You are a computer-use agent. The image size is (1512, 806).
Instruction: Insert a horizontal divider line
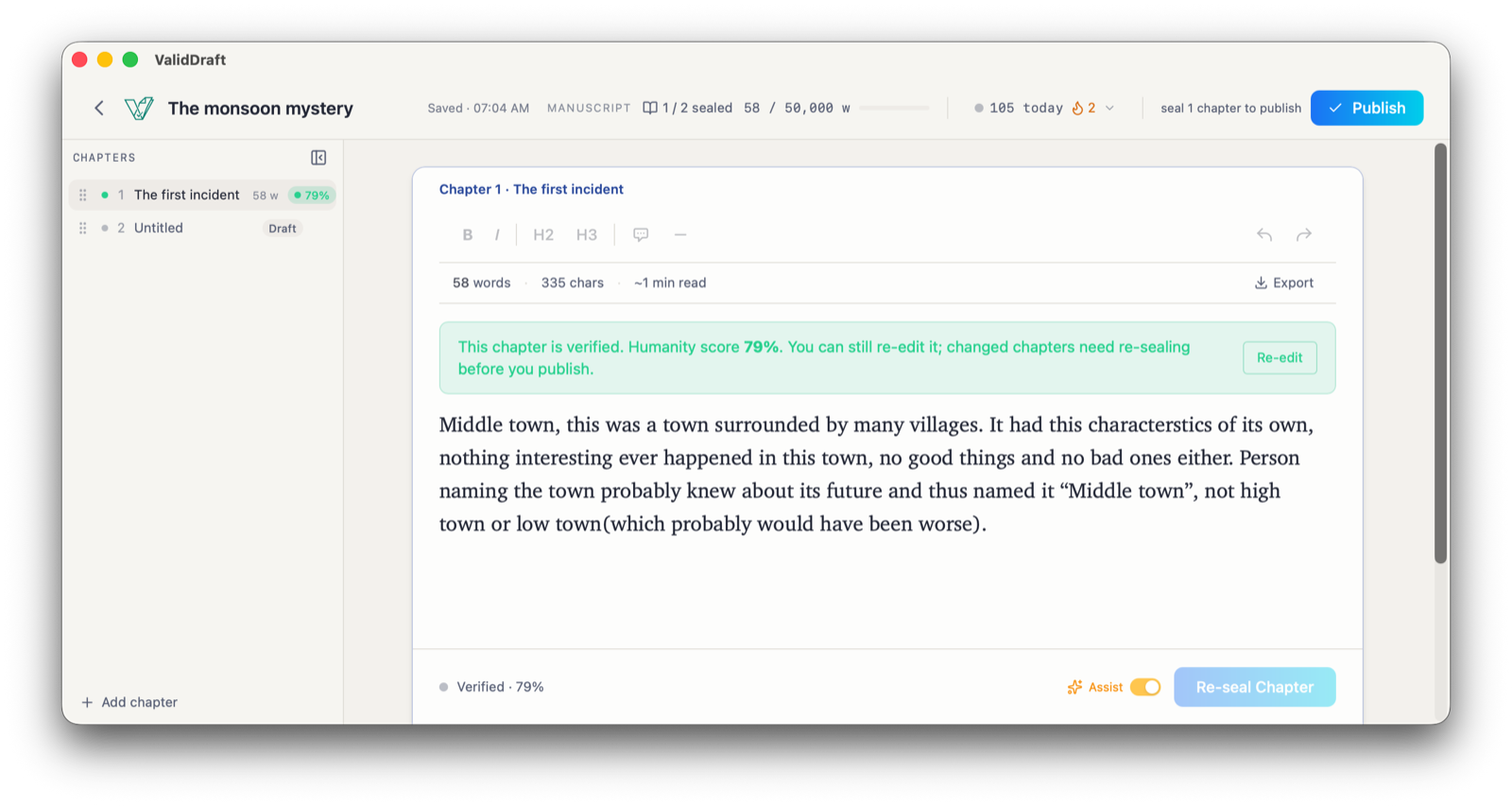[x=680, y=234]
